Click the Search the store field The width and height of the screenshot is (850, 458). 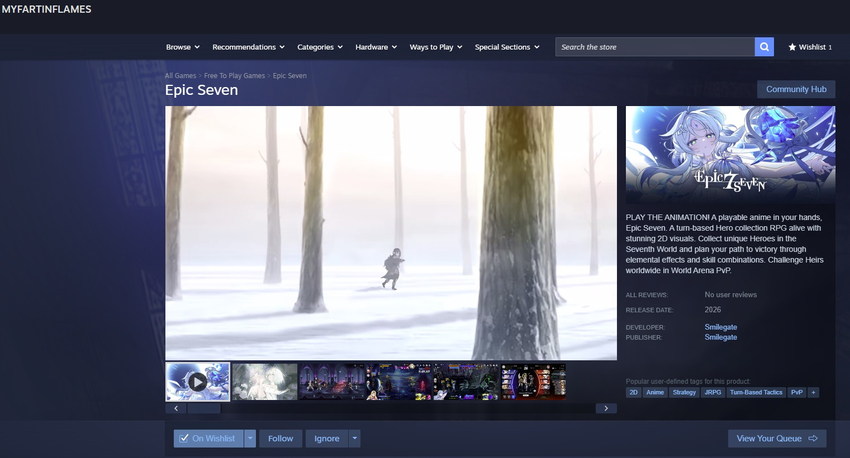(x=655, y=47)
